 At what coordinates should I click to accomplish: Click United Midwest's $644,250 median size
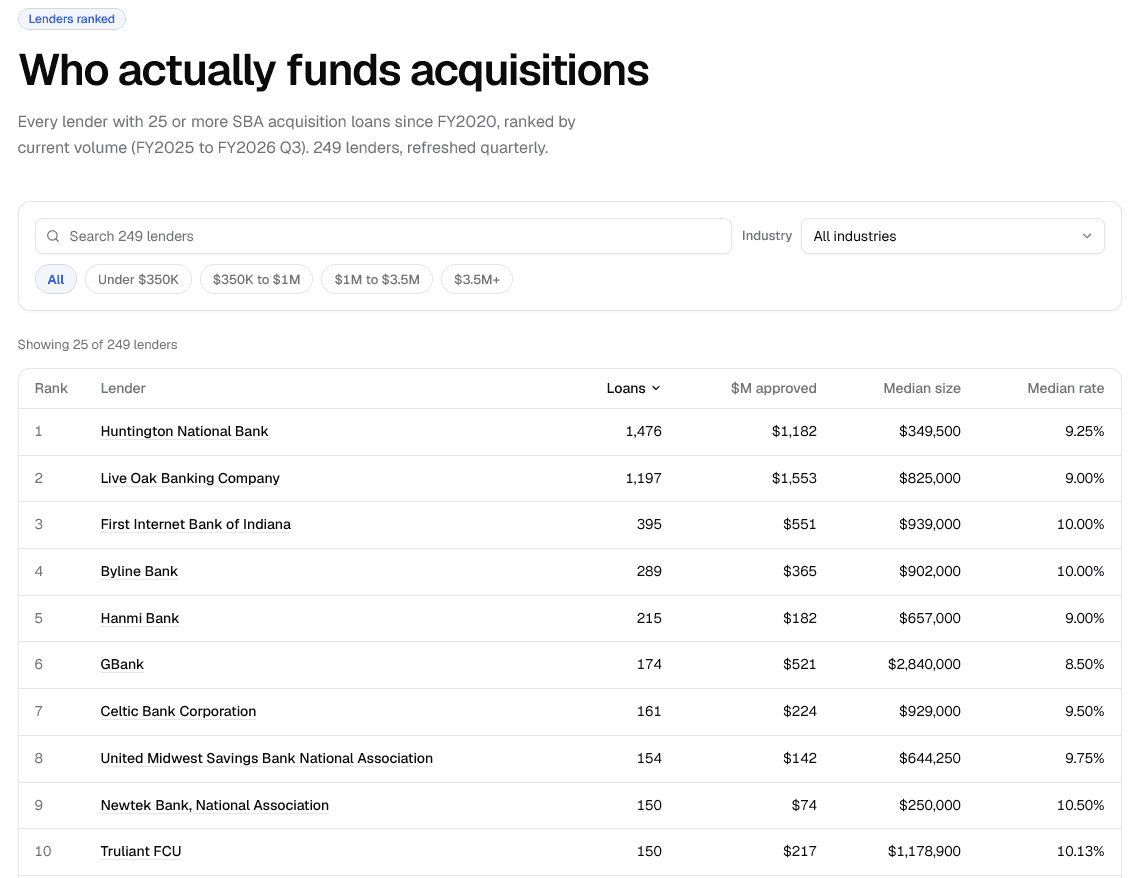[930, 758]
